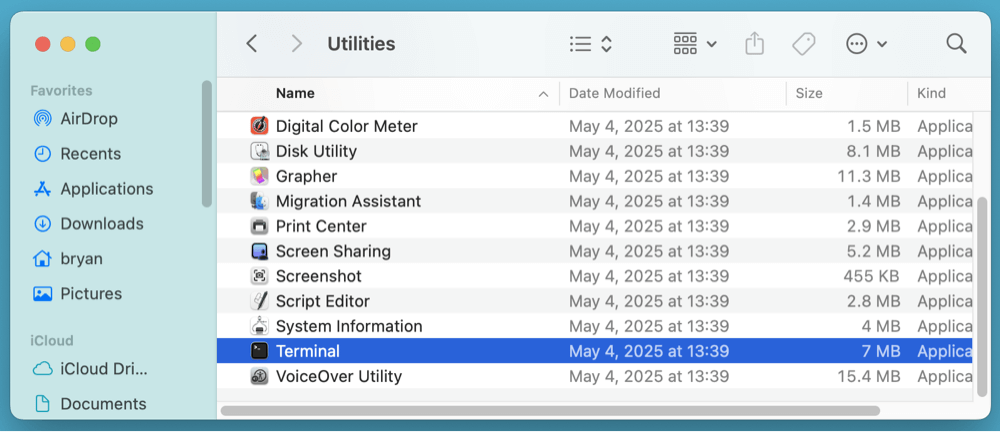
Task: Click the Pictures sidebar icon
Action: click(42, 294)
